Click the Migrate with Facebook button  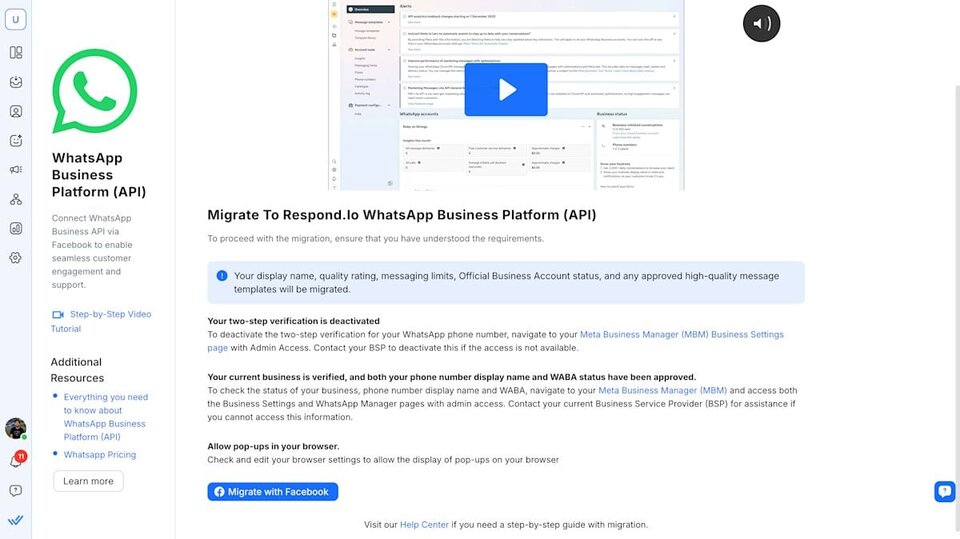pos(272,492)
